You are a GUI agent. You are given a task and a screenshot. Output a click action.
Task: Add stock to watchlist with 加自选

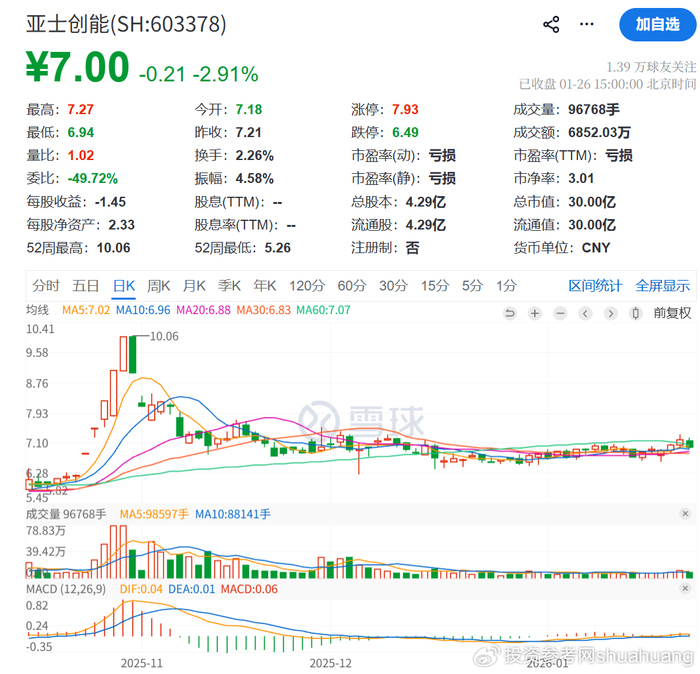[x=657, y=25]
